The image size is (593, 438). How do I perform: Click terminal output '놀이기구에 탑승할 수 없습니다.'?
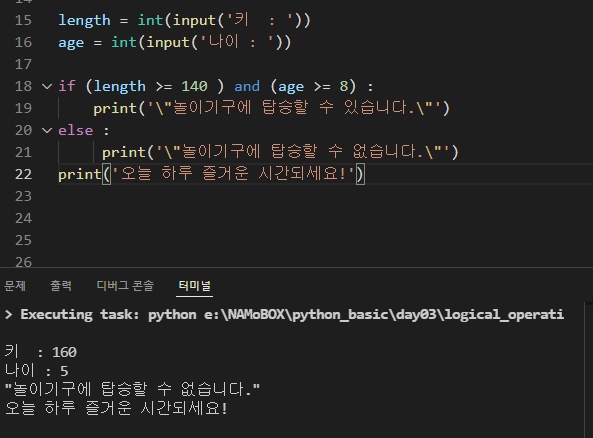[x=132, y=389]
